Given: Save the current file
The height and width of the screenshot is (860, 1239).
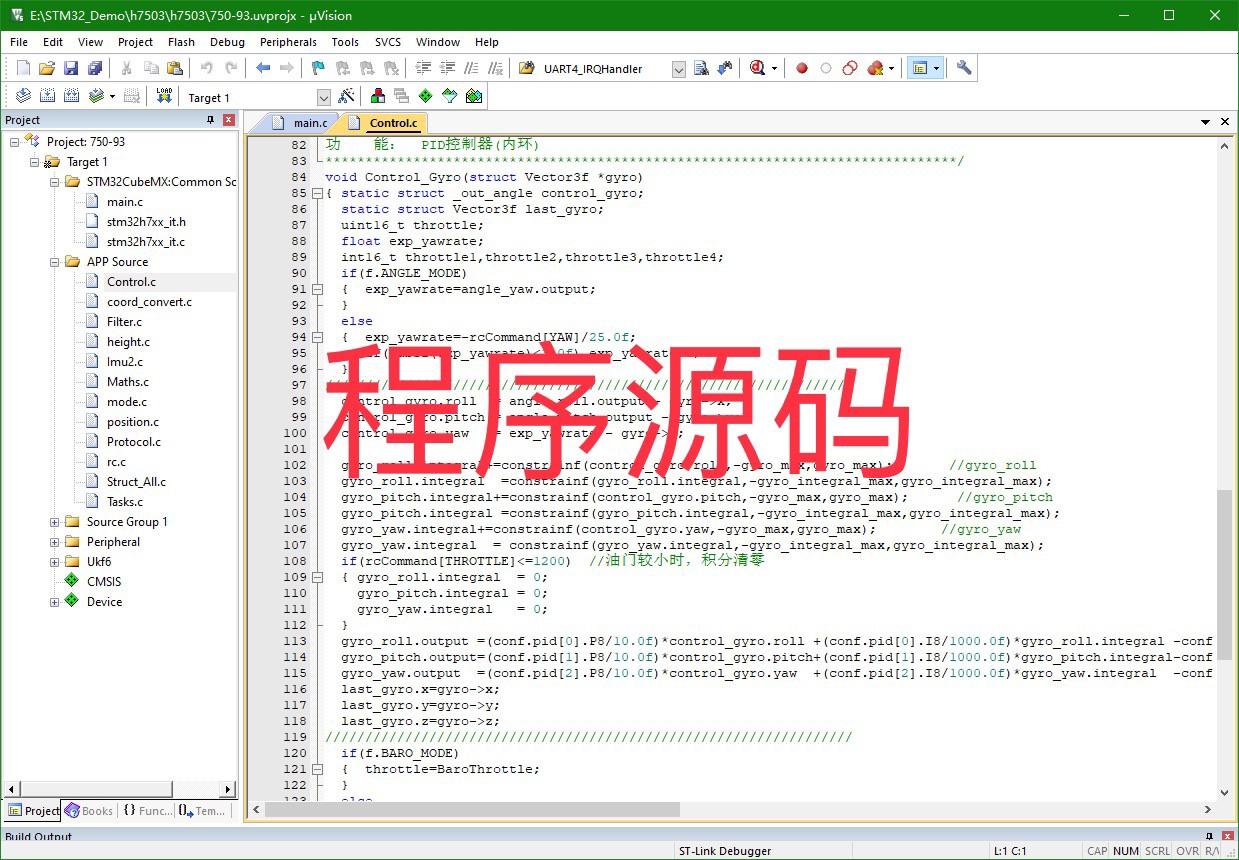Looking at the screenshot, I should pos(71,68).
